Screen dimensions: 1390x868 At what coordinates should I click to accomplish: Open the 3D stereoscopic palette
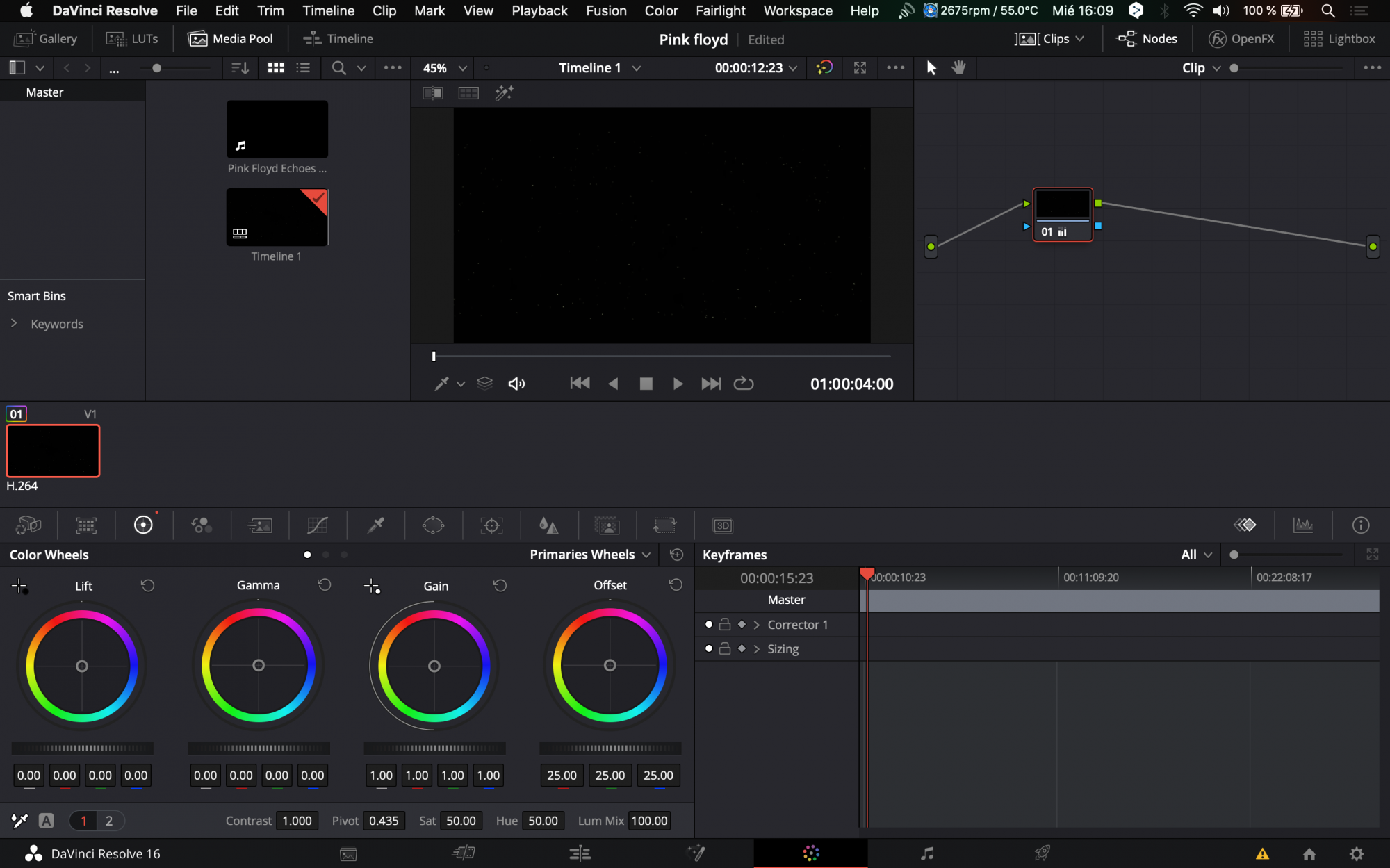pos(723,525)
